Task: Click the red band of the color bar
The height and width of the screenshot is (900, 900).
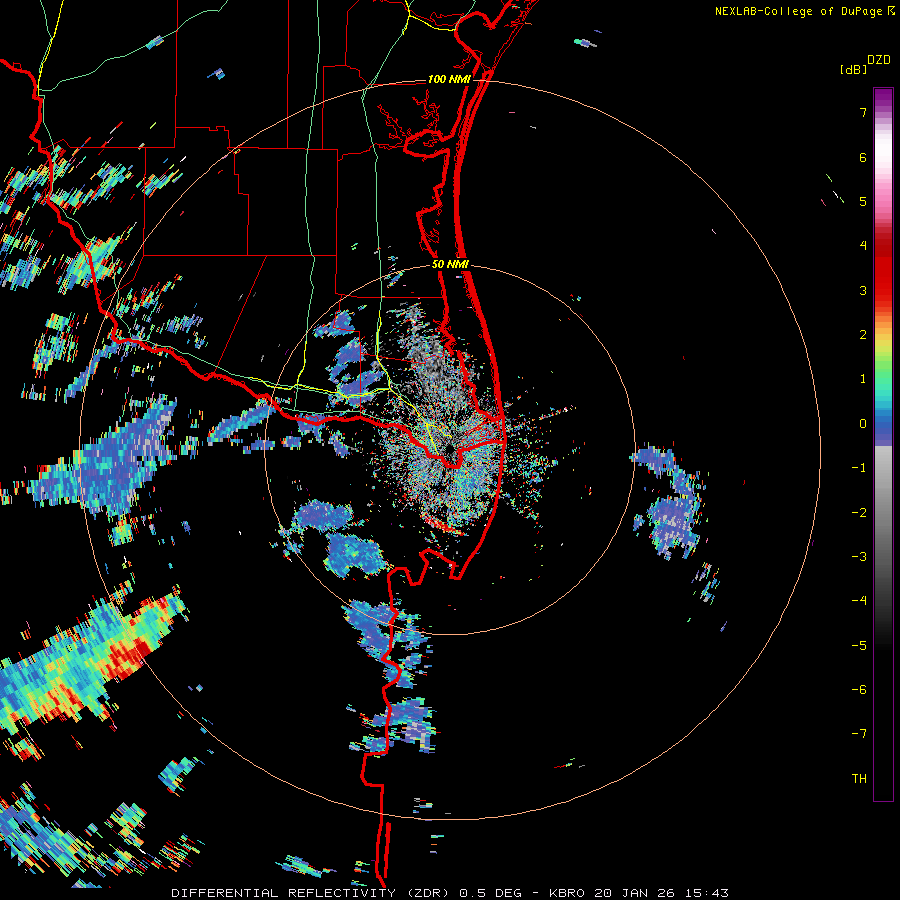Action: click(x=883, y=276)
